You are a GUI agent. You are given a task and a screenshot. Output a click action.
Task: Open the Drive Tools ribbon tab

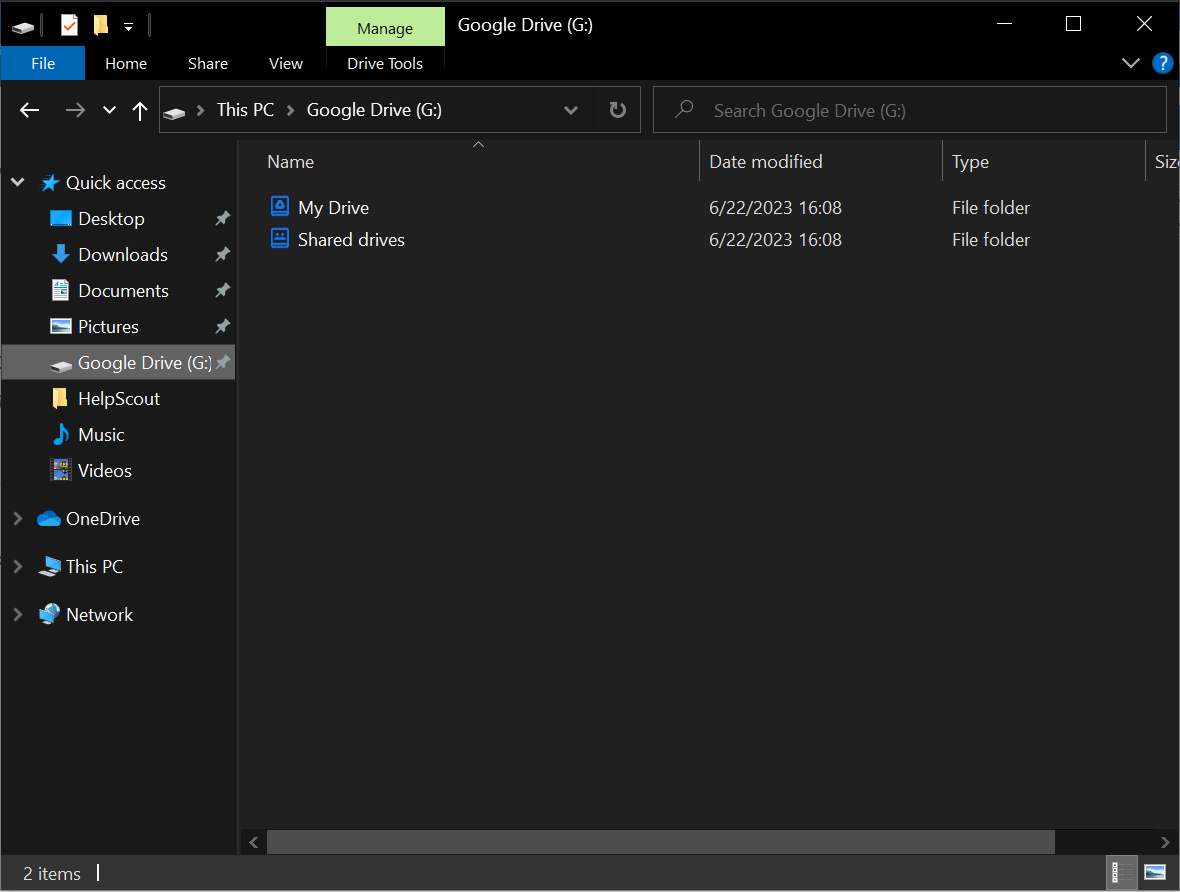pyautogui.click(x=384, y=63)
